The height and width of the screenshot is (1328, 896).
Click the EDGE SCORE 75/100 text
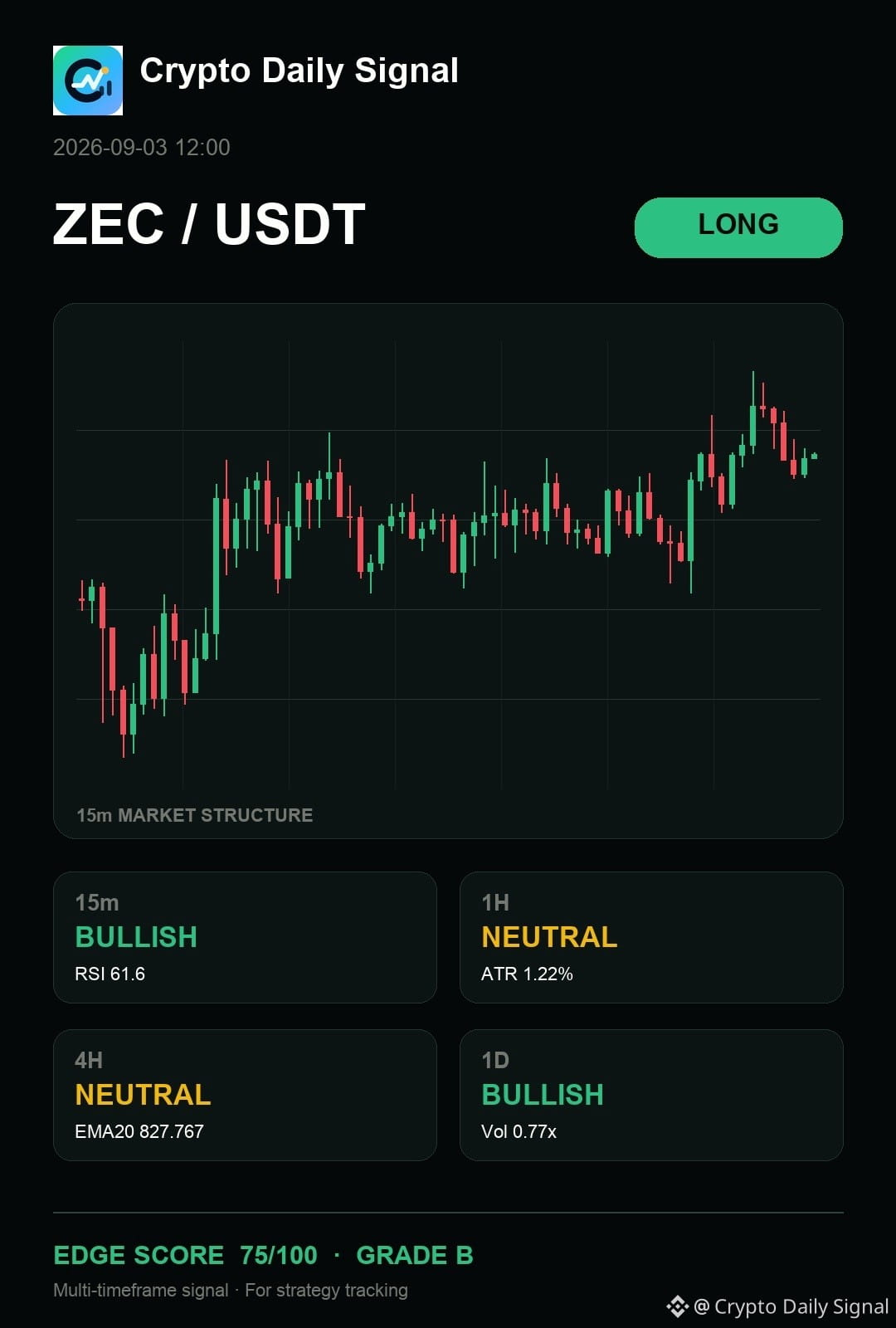click(x=185, y=1255)
